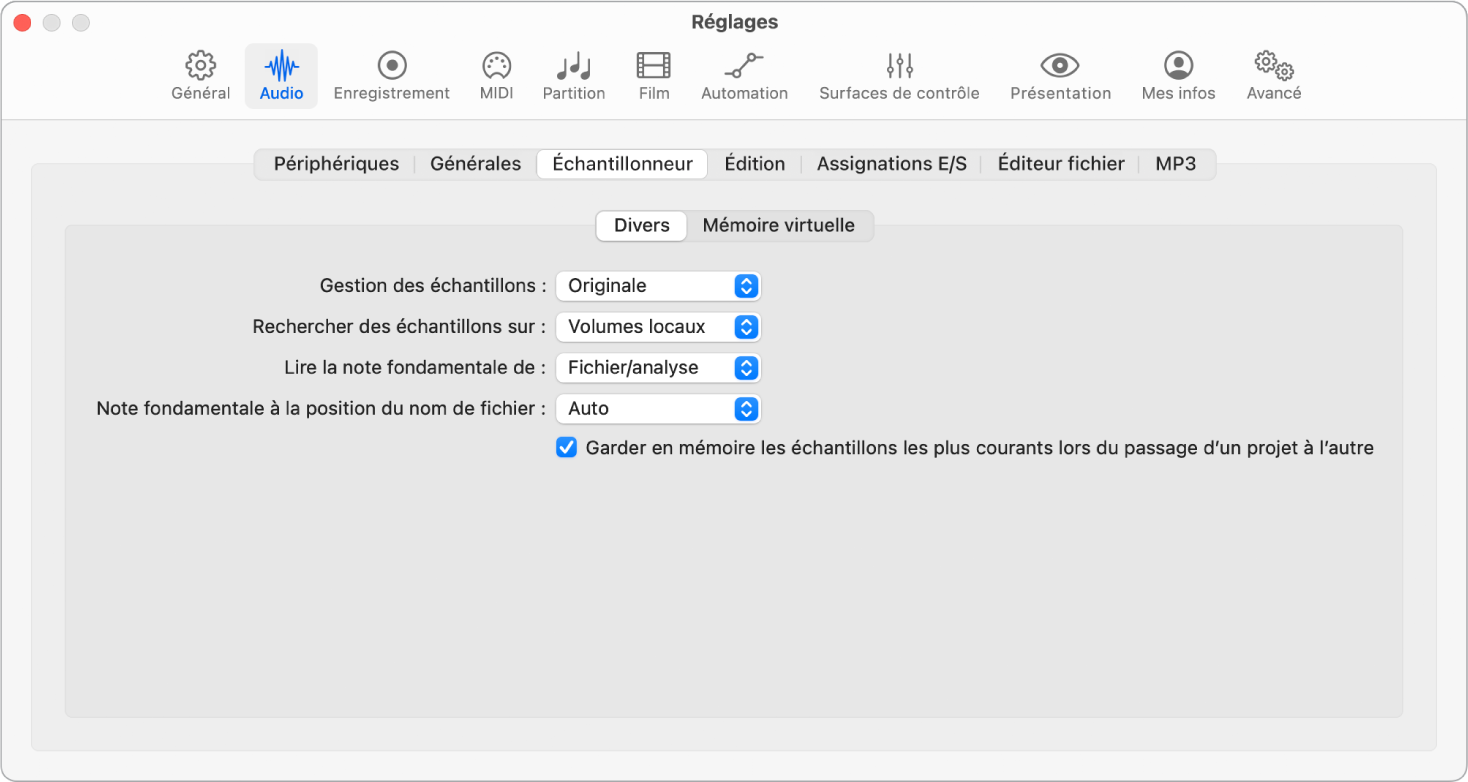Image resolution: width=1468 pixels, height=782 pixels.
Task: Open the MIDI settings icon
Action: (x=496, y=67)
